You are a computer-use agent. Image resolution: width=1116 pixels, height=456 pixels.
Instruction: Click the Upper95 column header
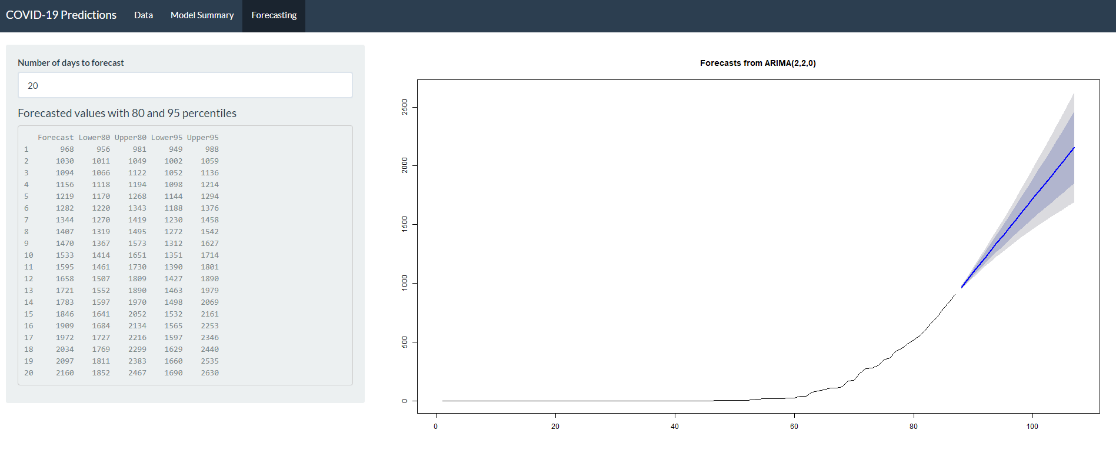tap(202, 137)
